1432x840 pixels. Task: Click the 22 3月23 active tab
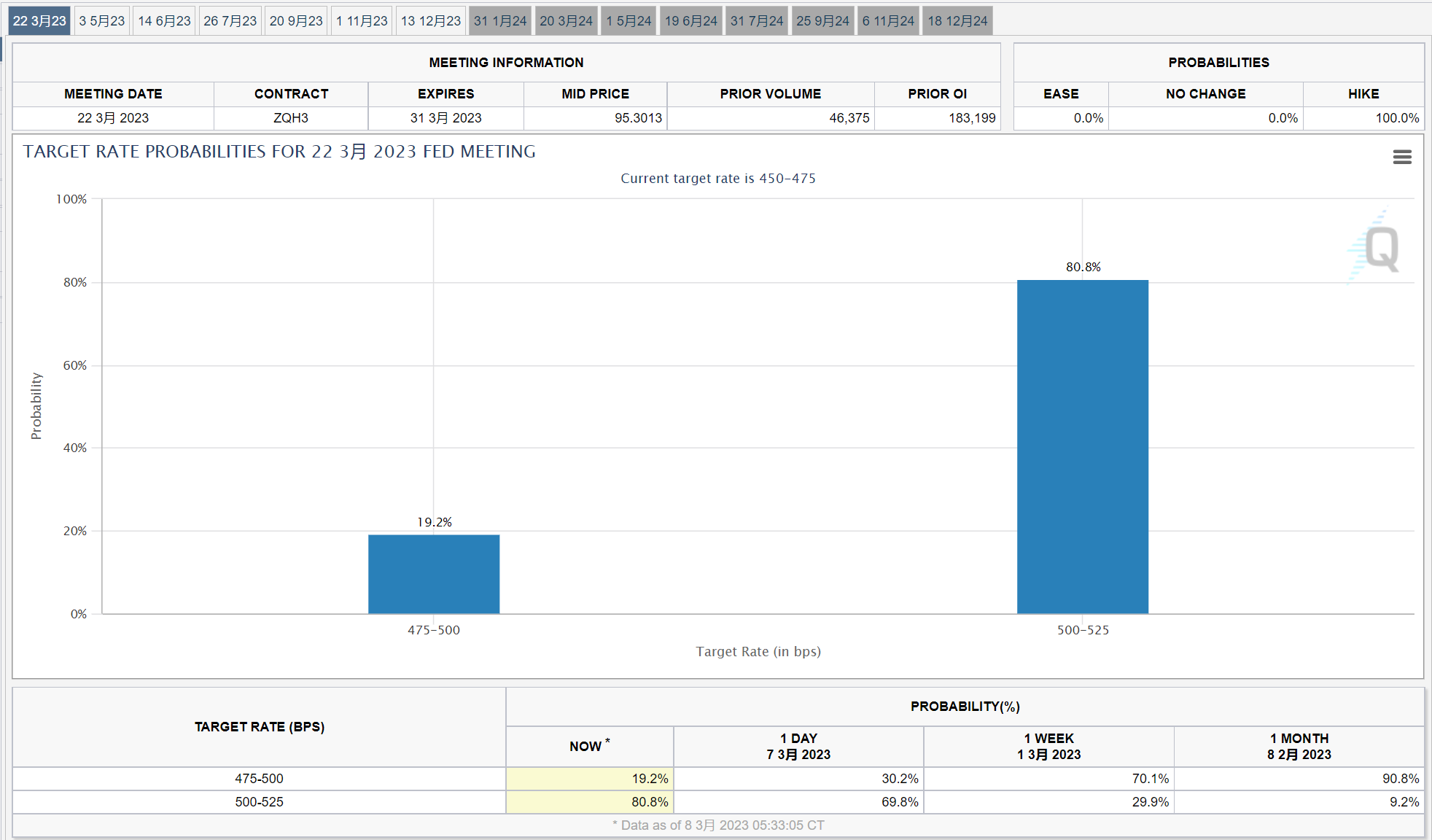tap(39, 20)
